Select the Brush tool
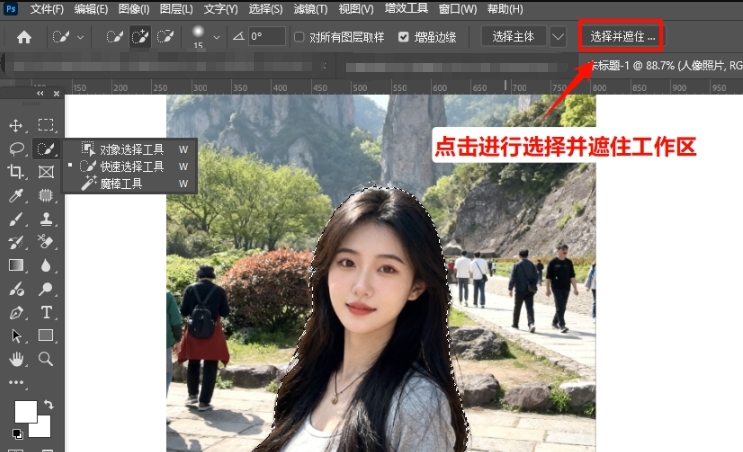This screenshot has height=452, width=743. [x=16, y=219]
